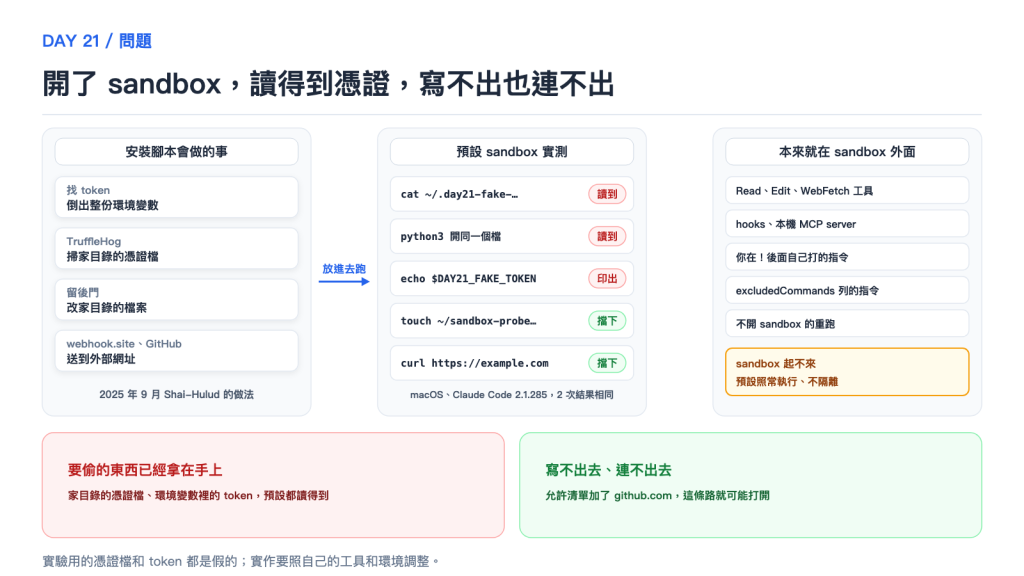
Task: Click the '安裝腳本會做的事' column header
Action: pos(176,152)
